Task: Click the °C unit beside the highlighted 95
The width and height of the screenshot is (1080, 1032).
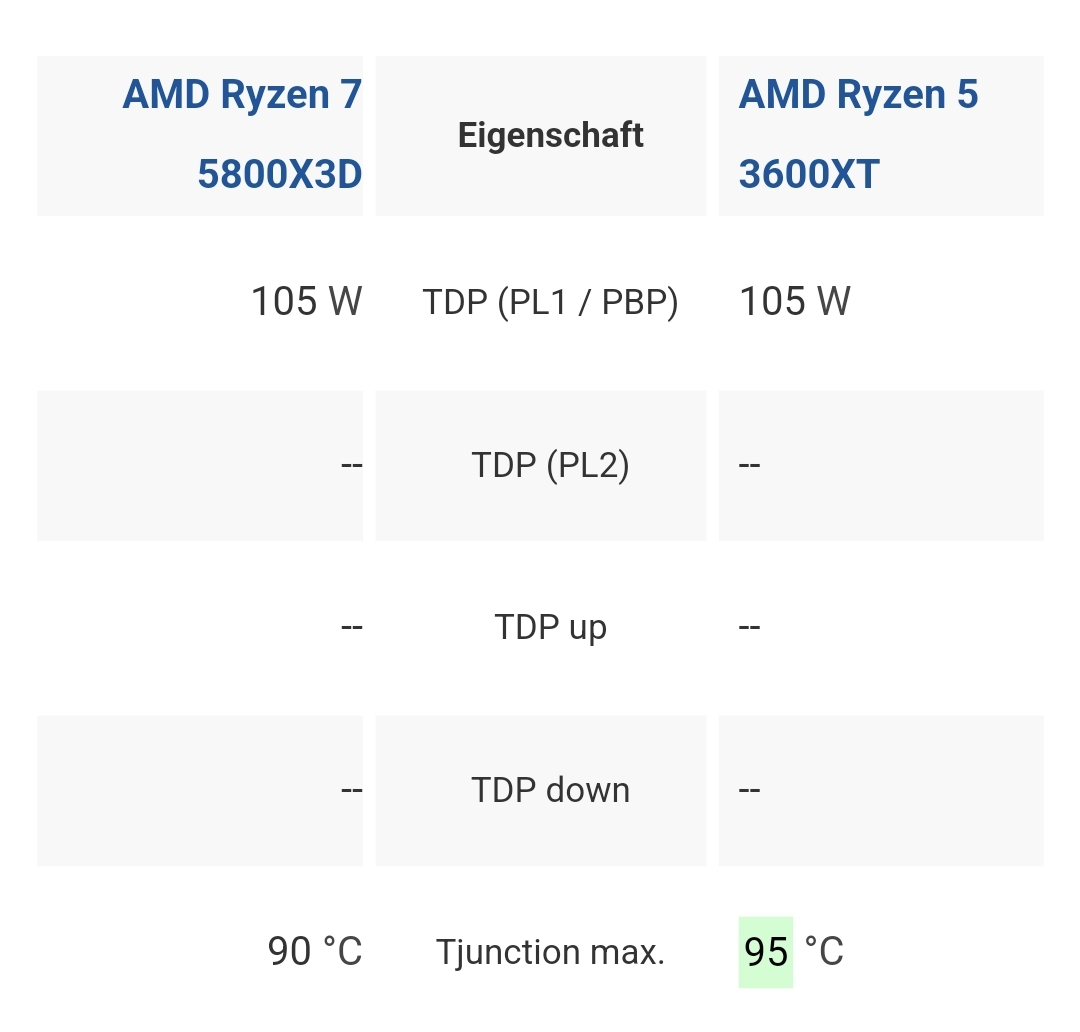Action: click(x=824, y=952)
